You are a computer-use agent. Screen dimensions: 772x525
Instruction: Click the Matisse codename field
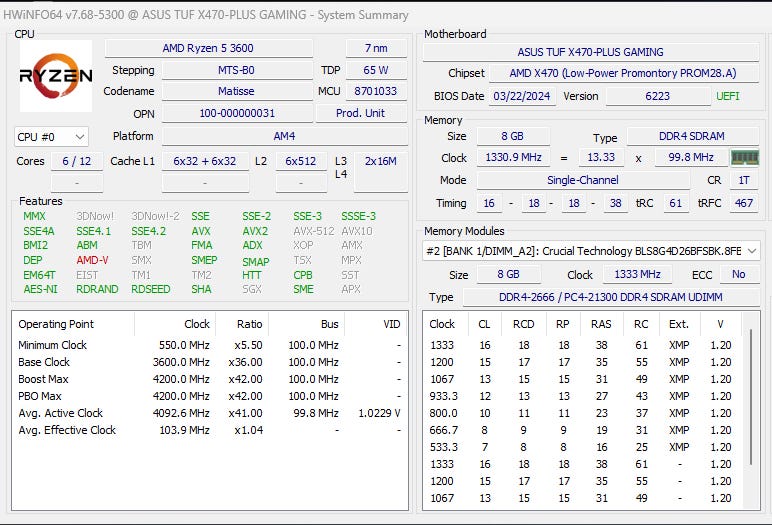click(x=236, y=91)
